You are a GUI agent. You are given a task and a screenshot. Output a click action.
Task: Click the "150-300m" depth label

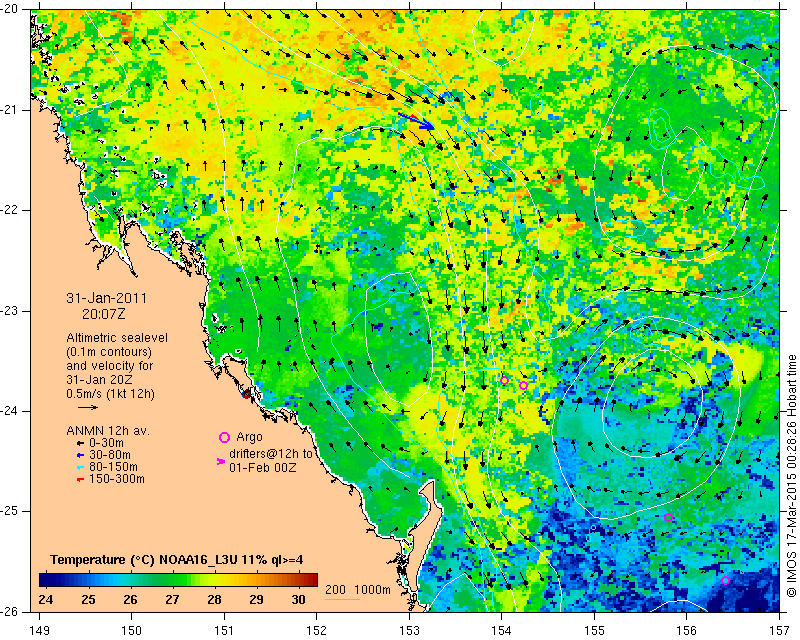click(117, 479)
